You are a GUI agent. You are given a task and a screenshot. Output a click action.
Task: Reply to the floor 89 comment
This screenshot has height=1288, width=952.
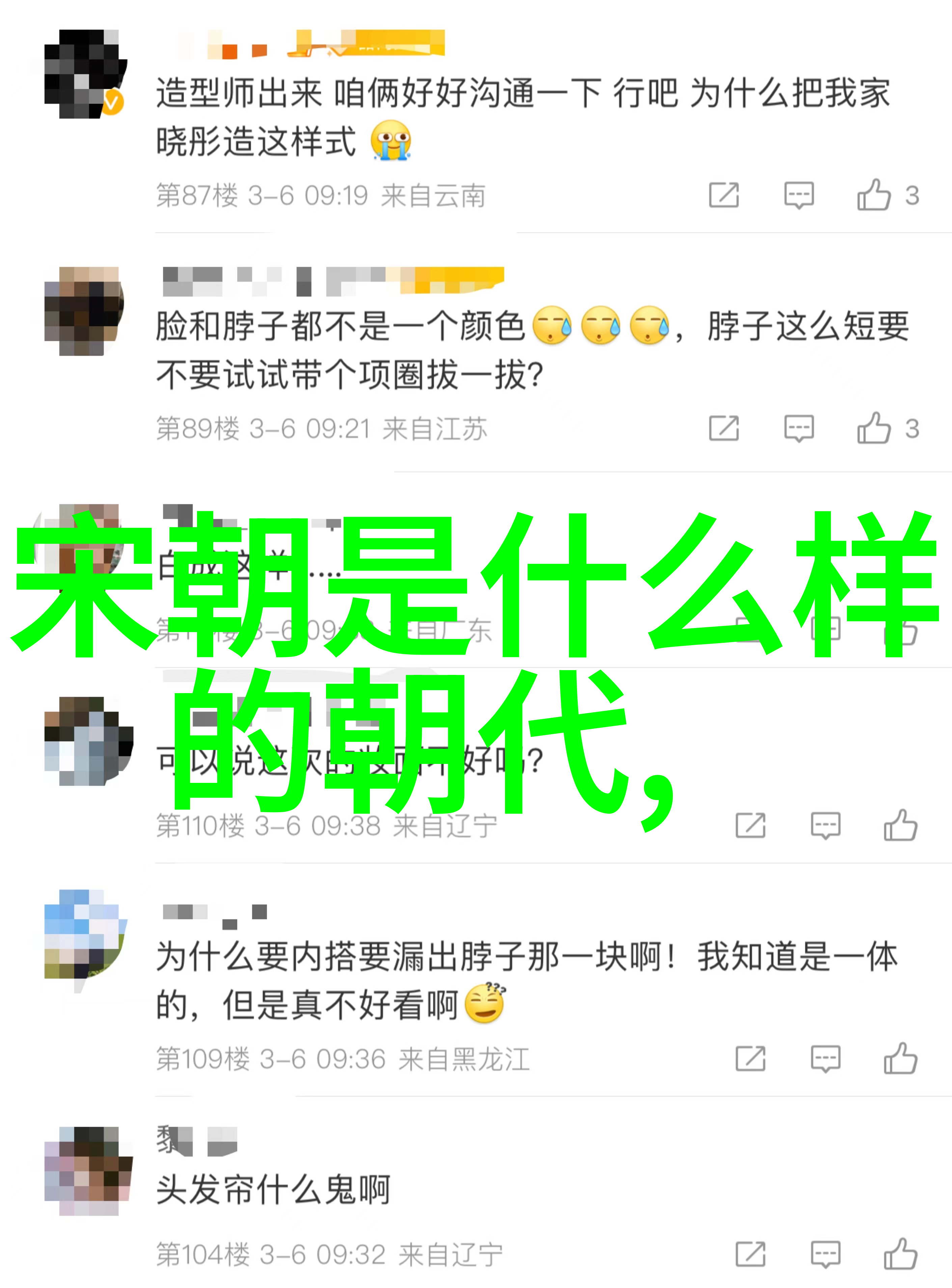pos(799,429)
